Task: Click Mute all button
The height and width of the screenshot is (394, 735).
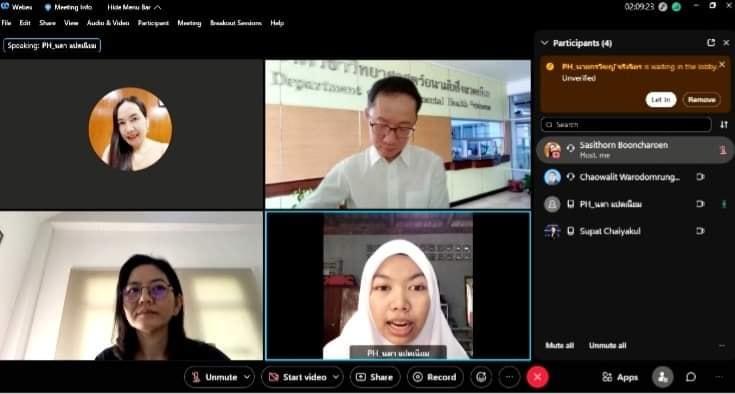Action: [x=560, y=345]
